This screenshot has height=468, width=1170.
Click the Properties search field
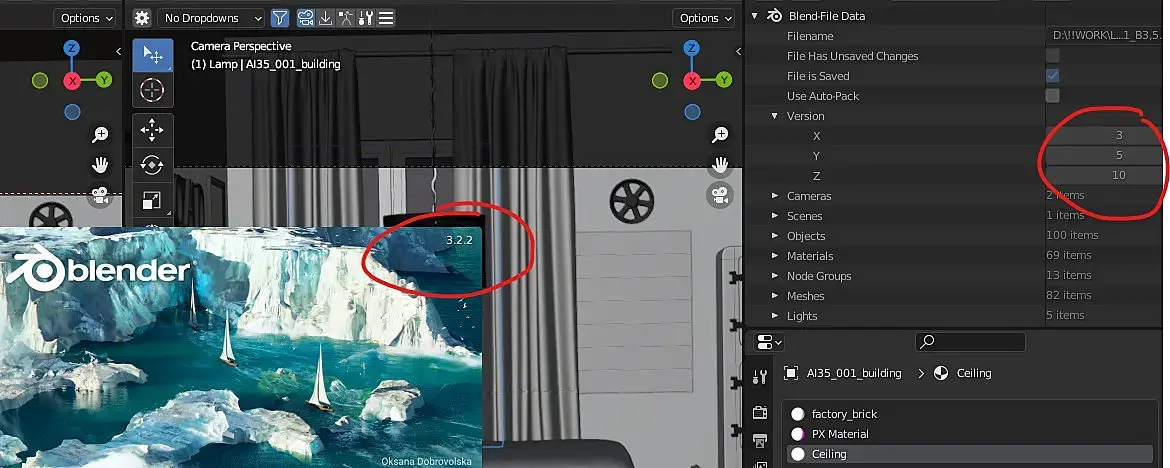[970, 342]
